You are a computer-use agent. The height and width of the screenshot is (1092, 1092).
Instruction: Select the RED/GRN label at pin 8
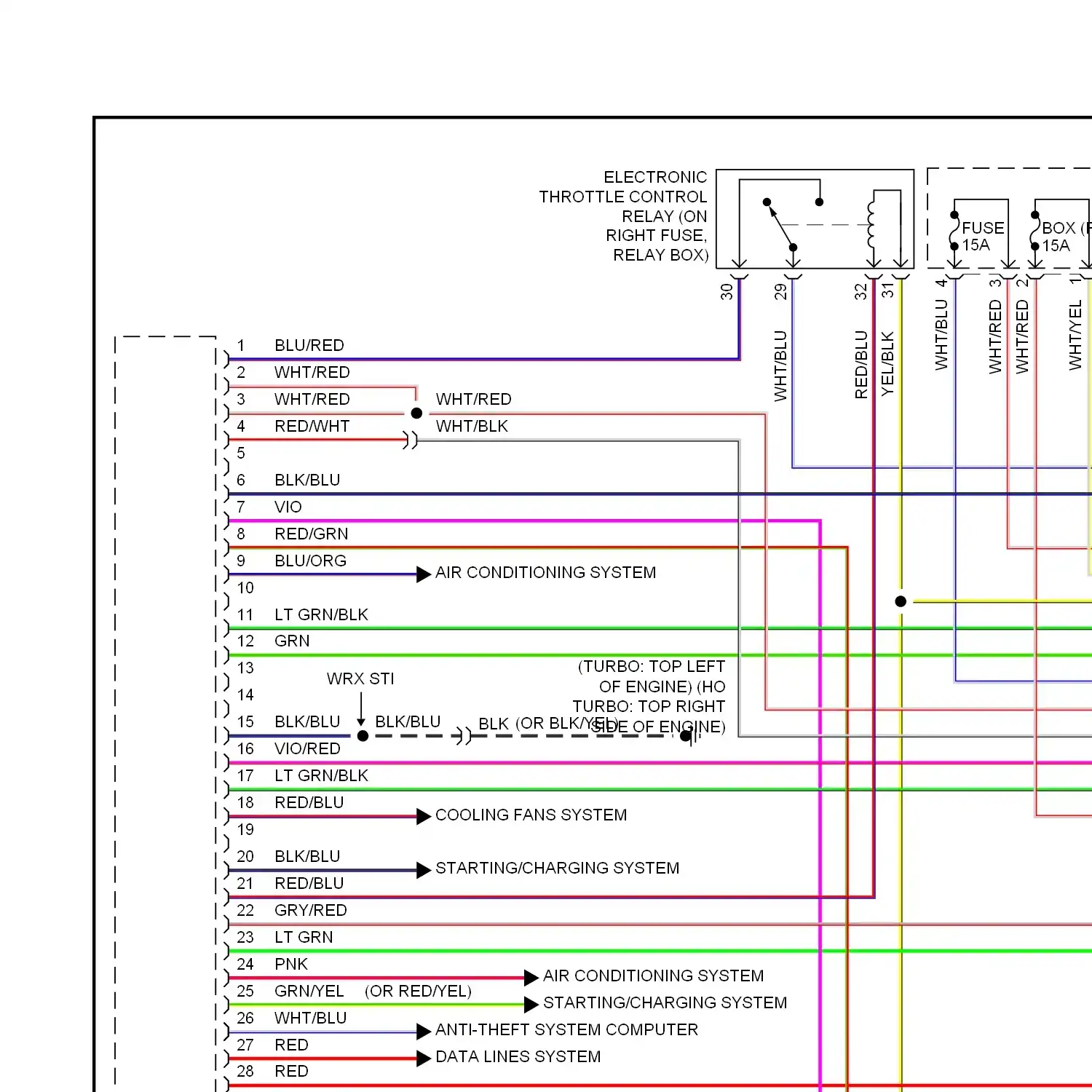(x=312, y=534)
